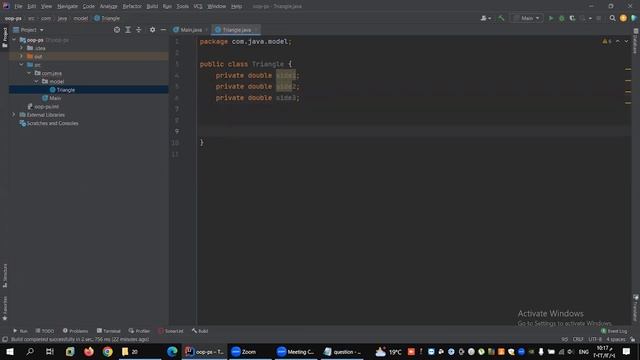Collapse the model package

coord(36,81)
